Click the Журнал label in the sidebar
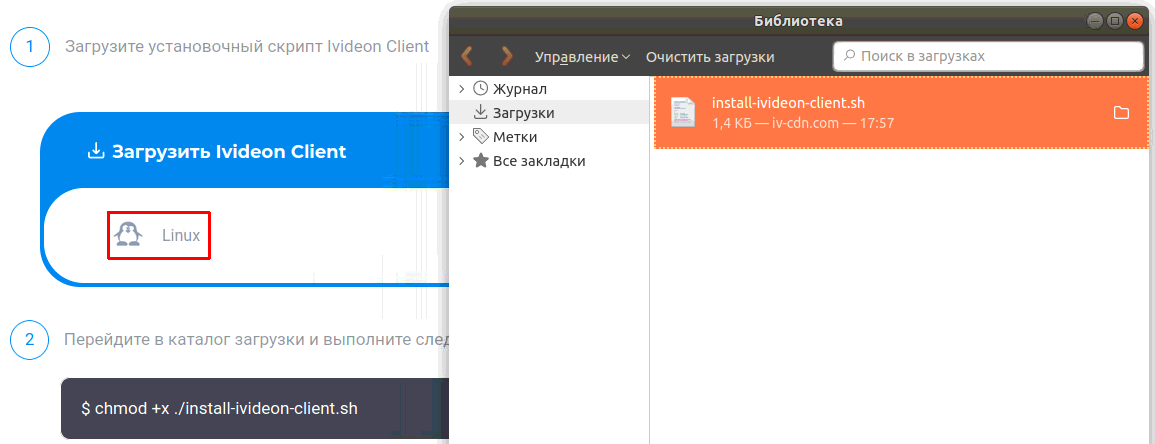The image size is (1155, 444). (x=519, y=89)
